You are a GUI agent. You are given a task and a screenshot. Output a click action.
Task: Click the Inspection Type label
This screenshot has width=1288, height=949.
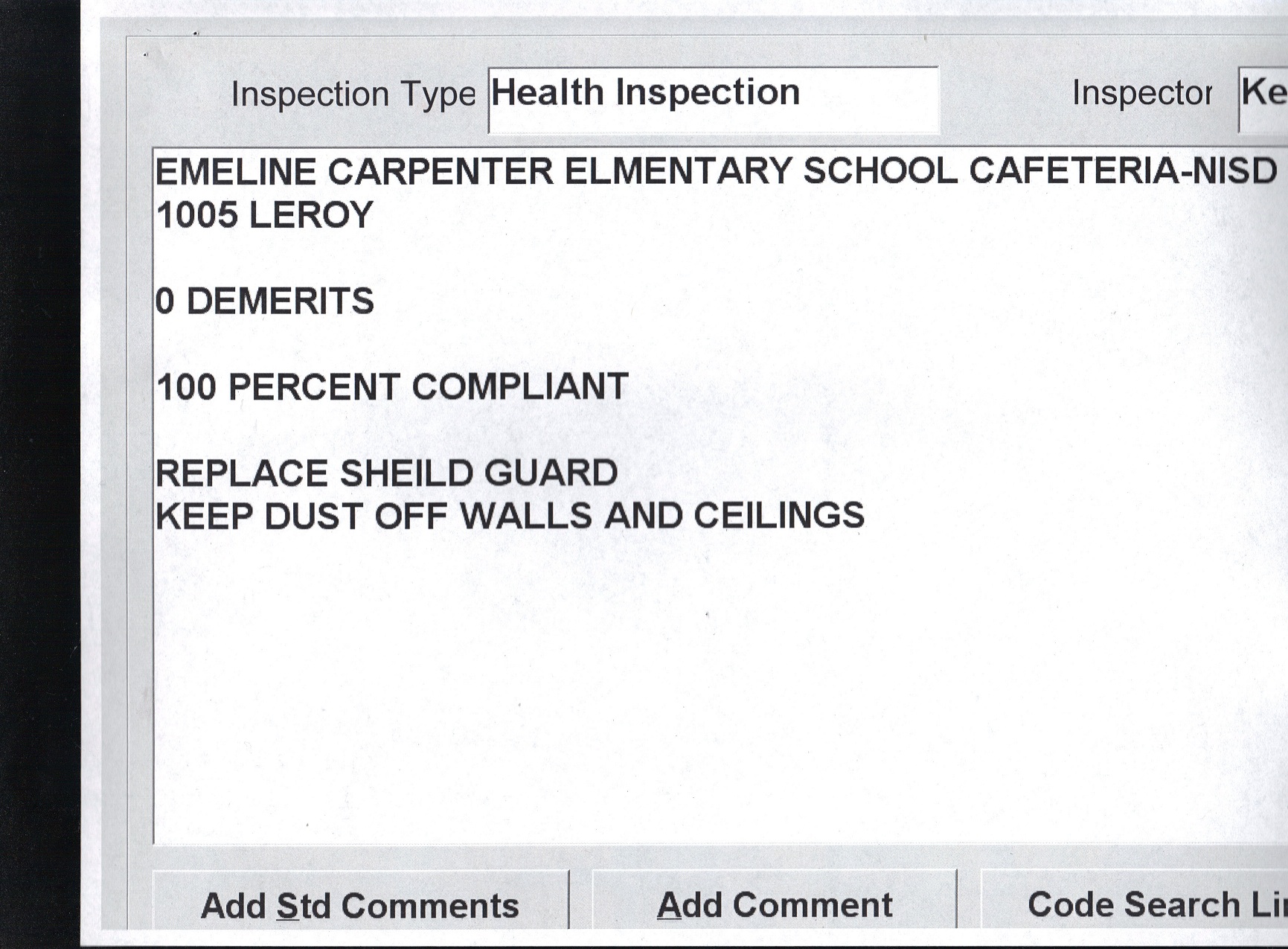[353, 95]
